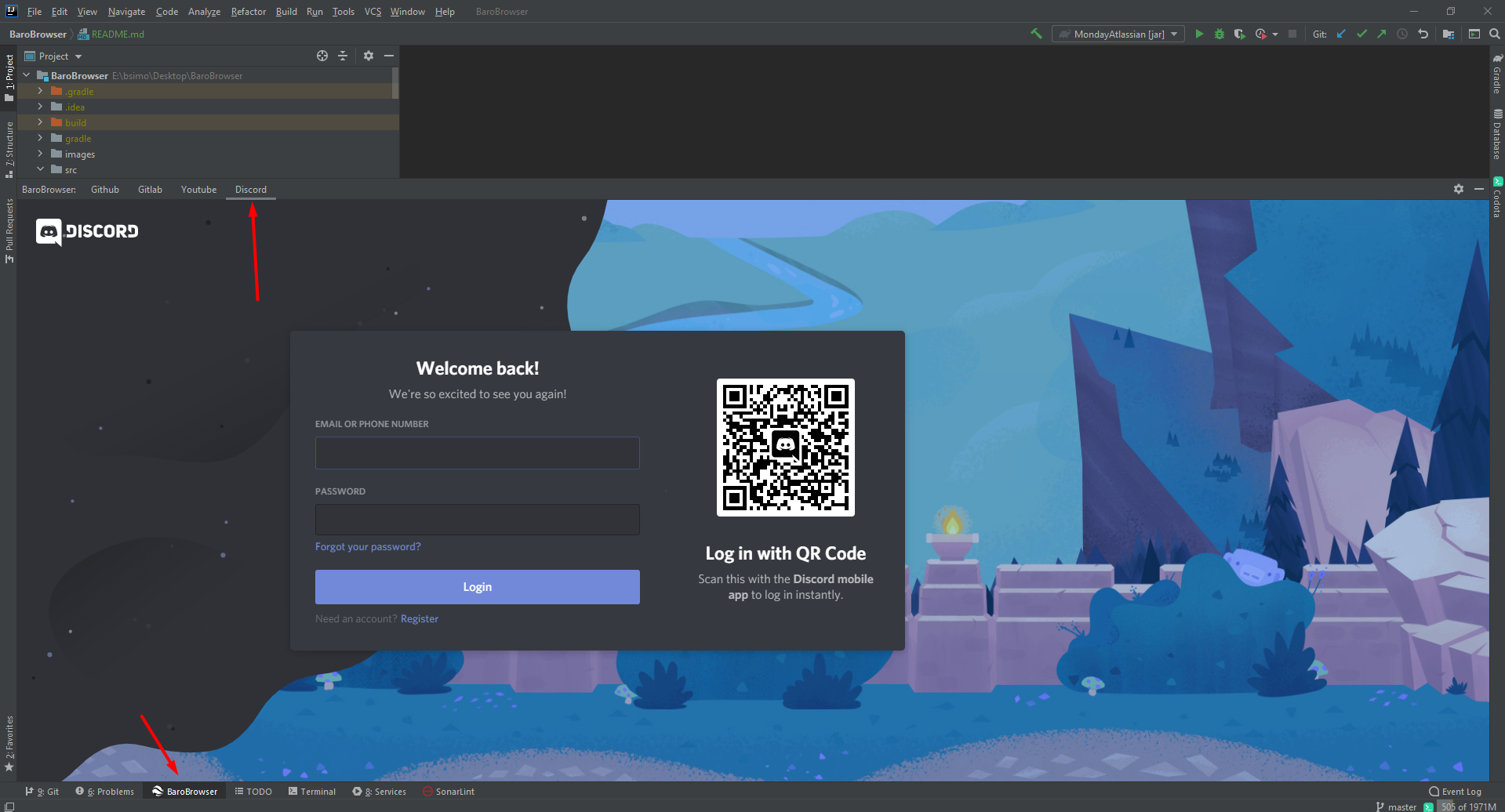Click the memory indicator 505 of 1971M
Screen dimensions: 1505x812
[x=1469, y=807]
